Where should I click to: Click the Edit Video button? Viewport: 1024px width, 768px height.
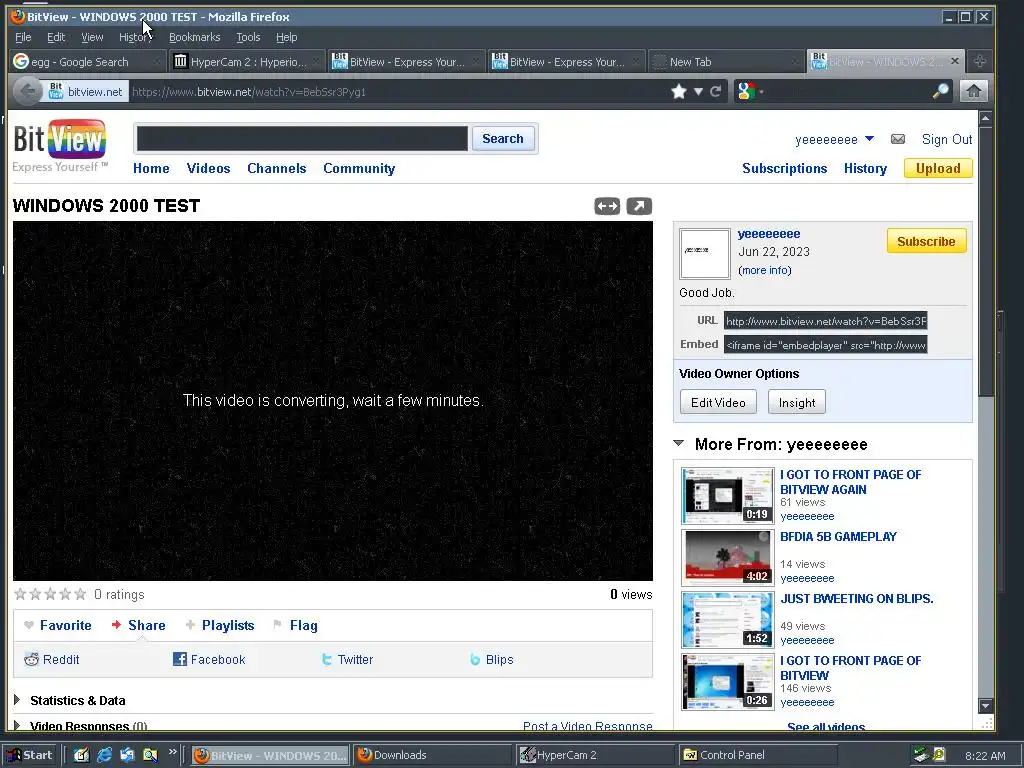tap(718, 402)
